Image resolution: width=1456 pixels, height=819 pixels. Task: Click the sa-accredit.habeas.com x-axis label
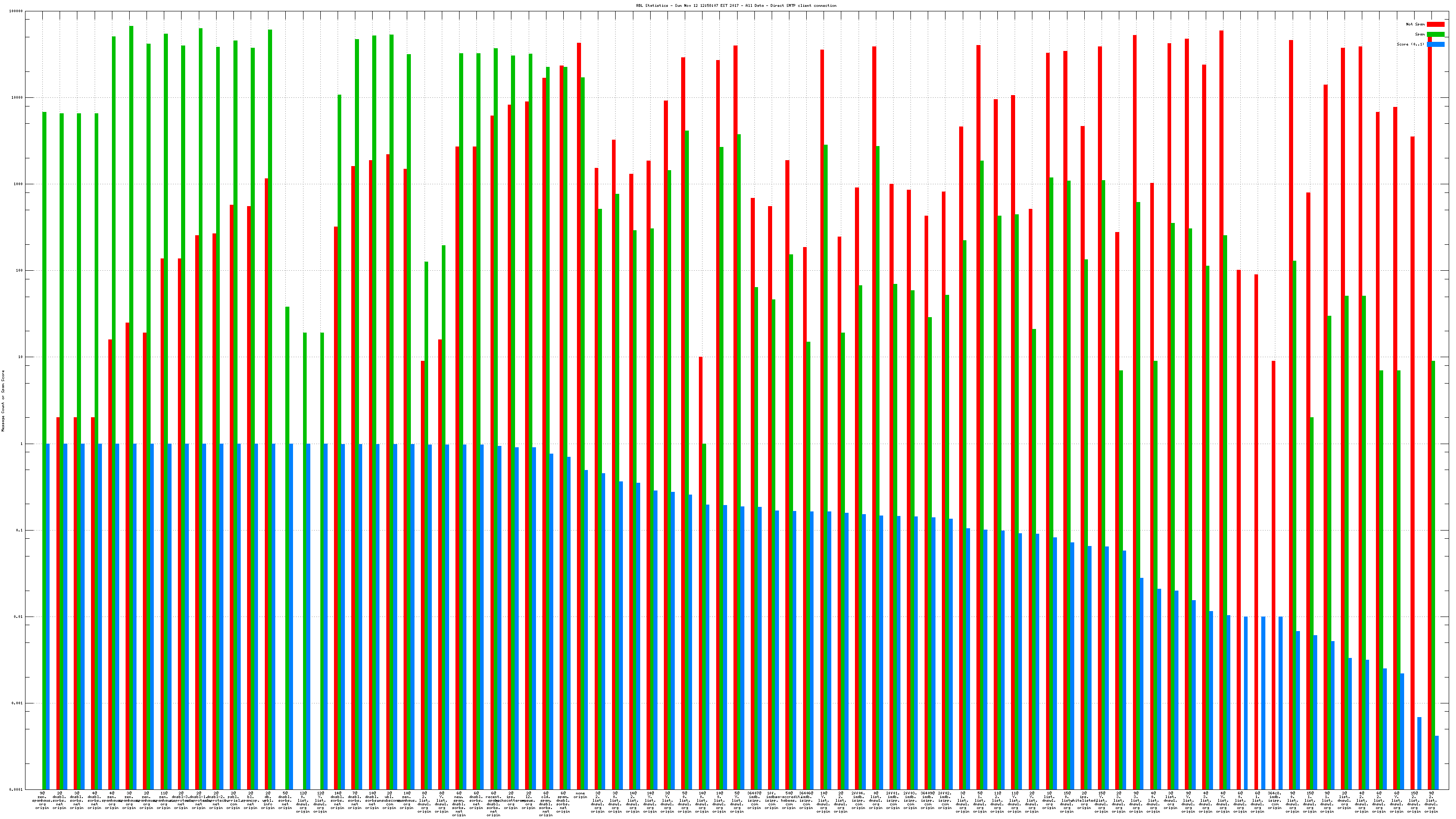pos(789,800)
